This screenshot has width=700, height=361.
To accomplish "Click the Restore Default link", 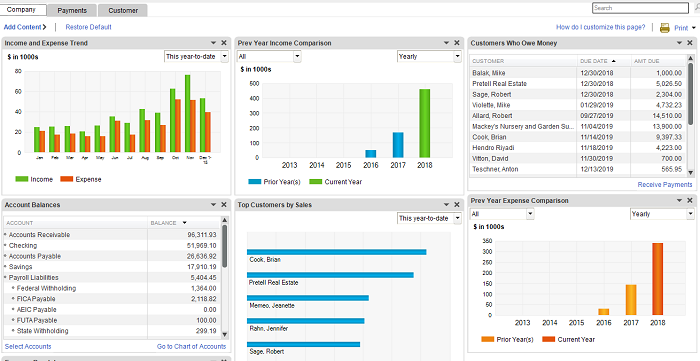I will [x=88, y=27].
